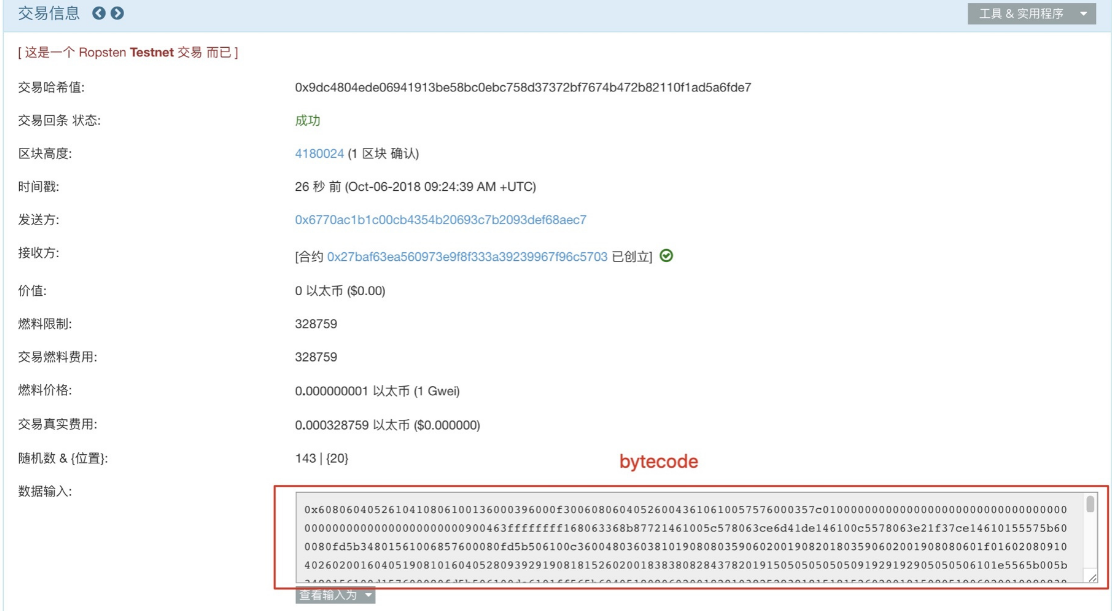Open 工具 & 实用程序 dropdown
1112x611 pixels.
click(x=1032, y=13)
